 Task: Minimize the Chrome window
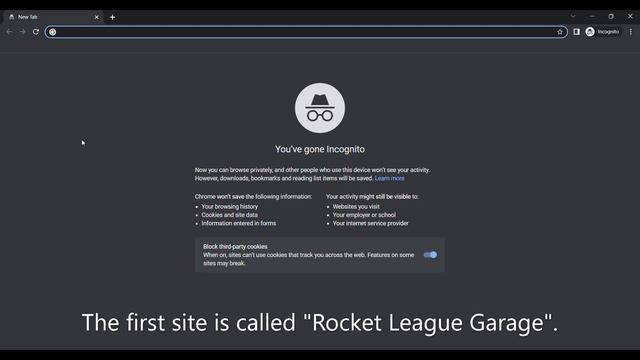pyautogui.click(x=592, y=16)
